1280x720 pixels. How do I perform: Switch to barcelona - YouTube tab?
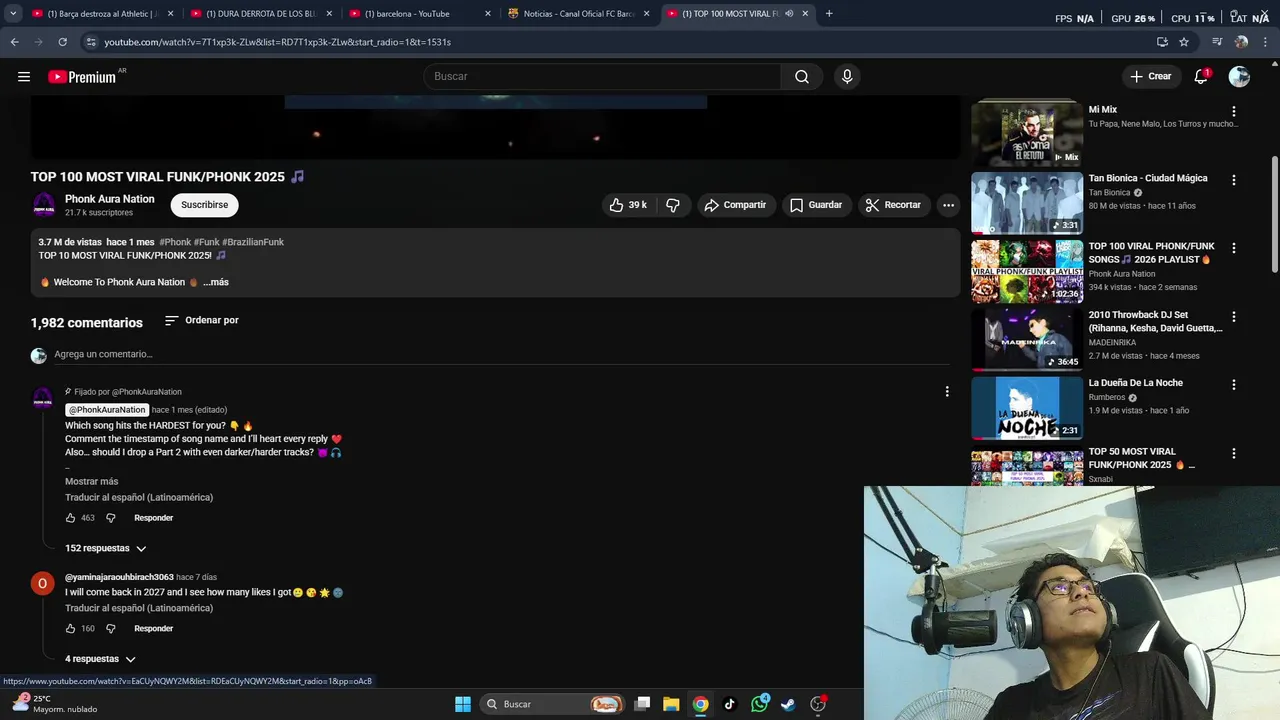[418, 14]
